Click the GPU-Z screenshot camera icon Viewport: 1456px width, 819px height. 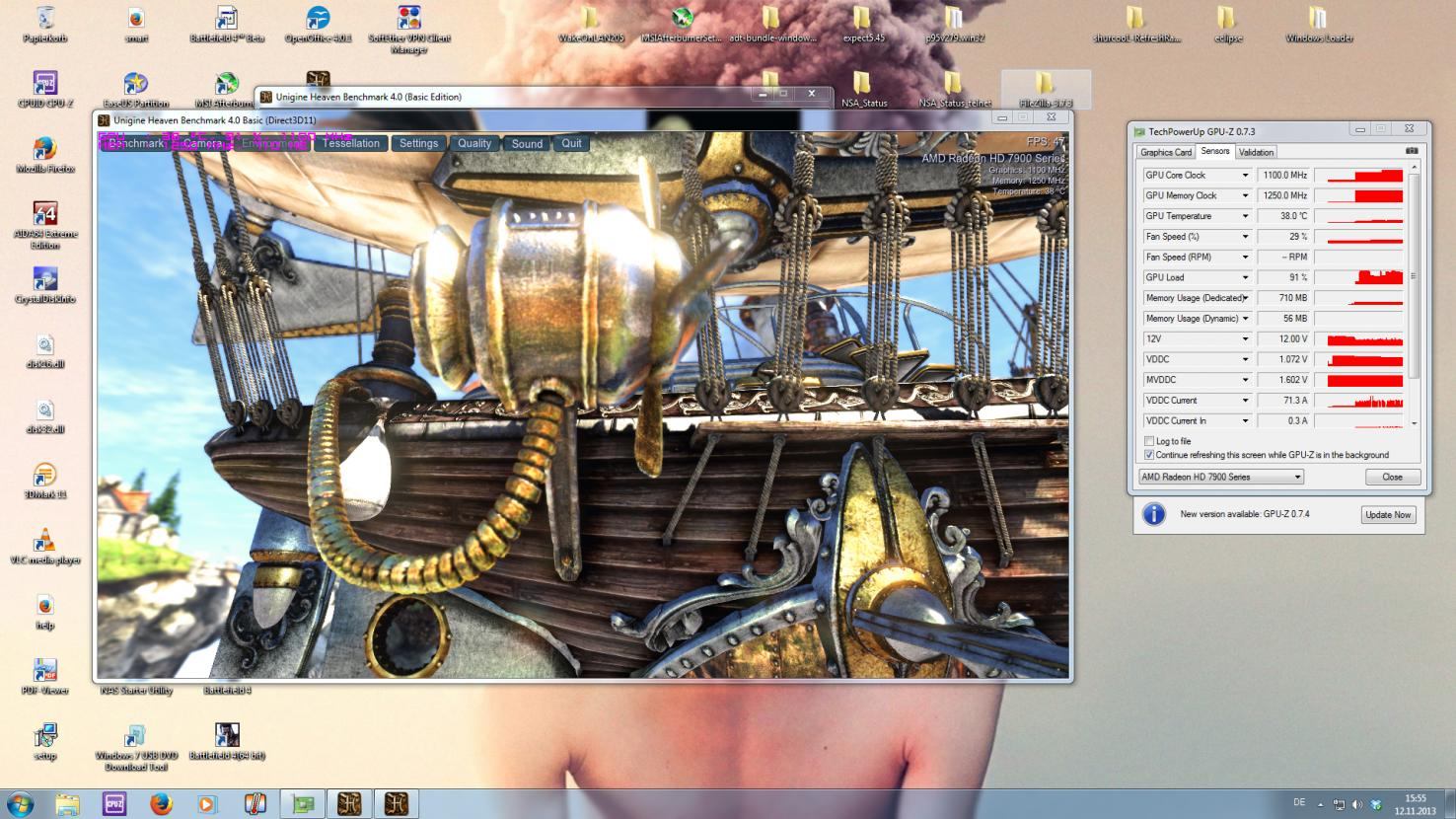point(1411,151)
